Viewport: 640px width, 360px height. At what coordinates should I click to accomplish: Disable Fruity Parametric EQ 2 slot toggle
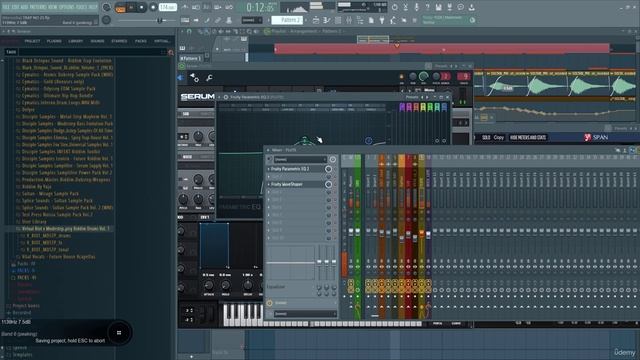(328, 169)
